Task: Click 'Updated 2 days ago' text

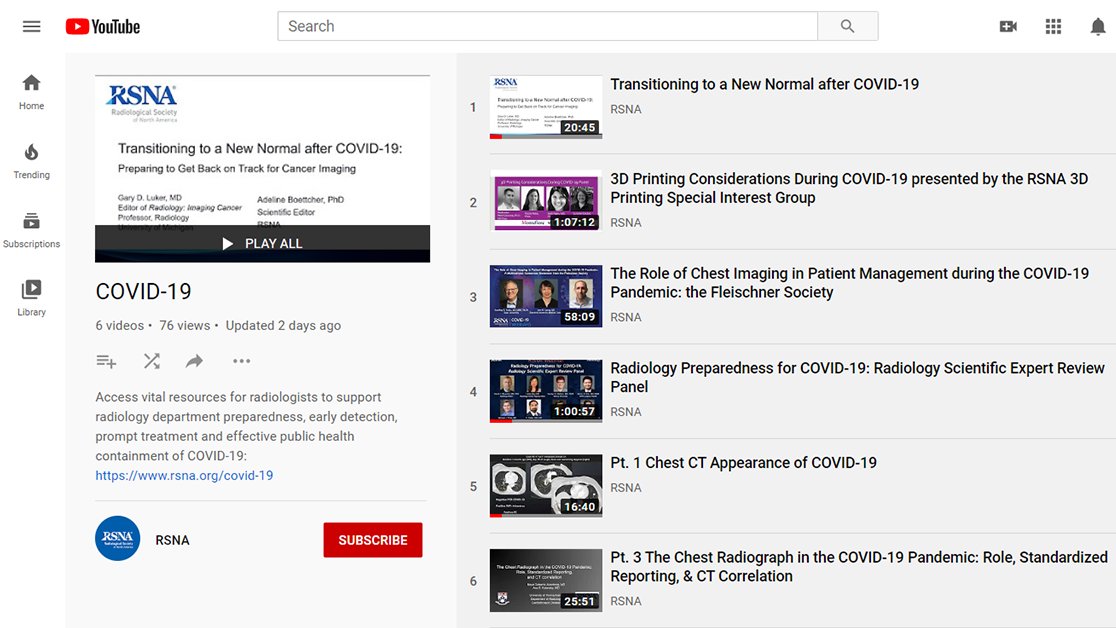Action: (x=283, y=325)
